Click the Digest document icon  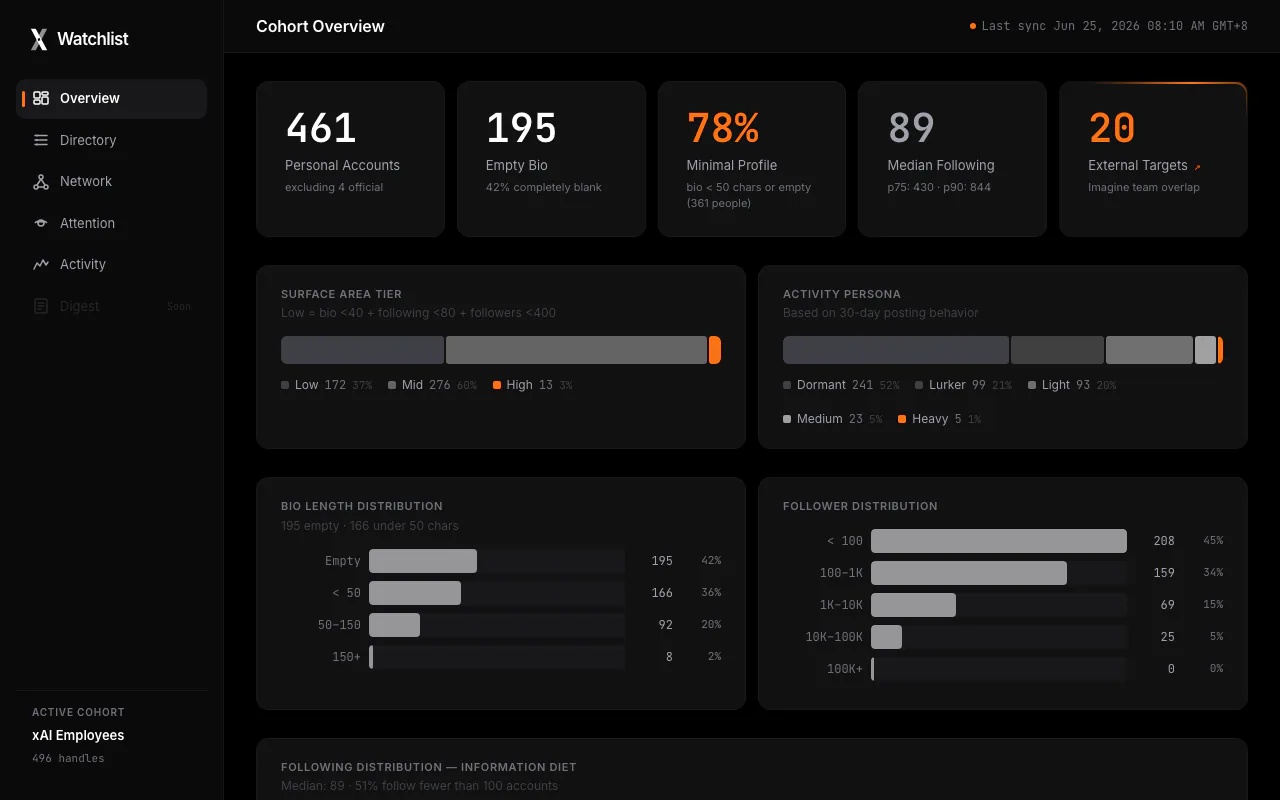point(41,306)
